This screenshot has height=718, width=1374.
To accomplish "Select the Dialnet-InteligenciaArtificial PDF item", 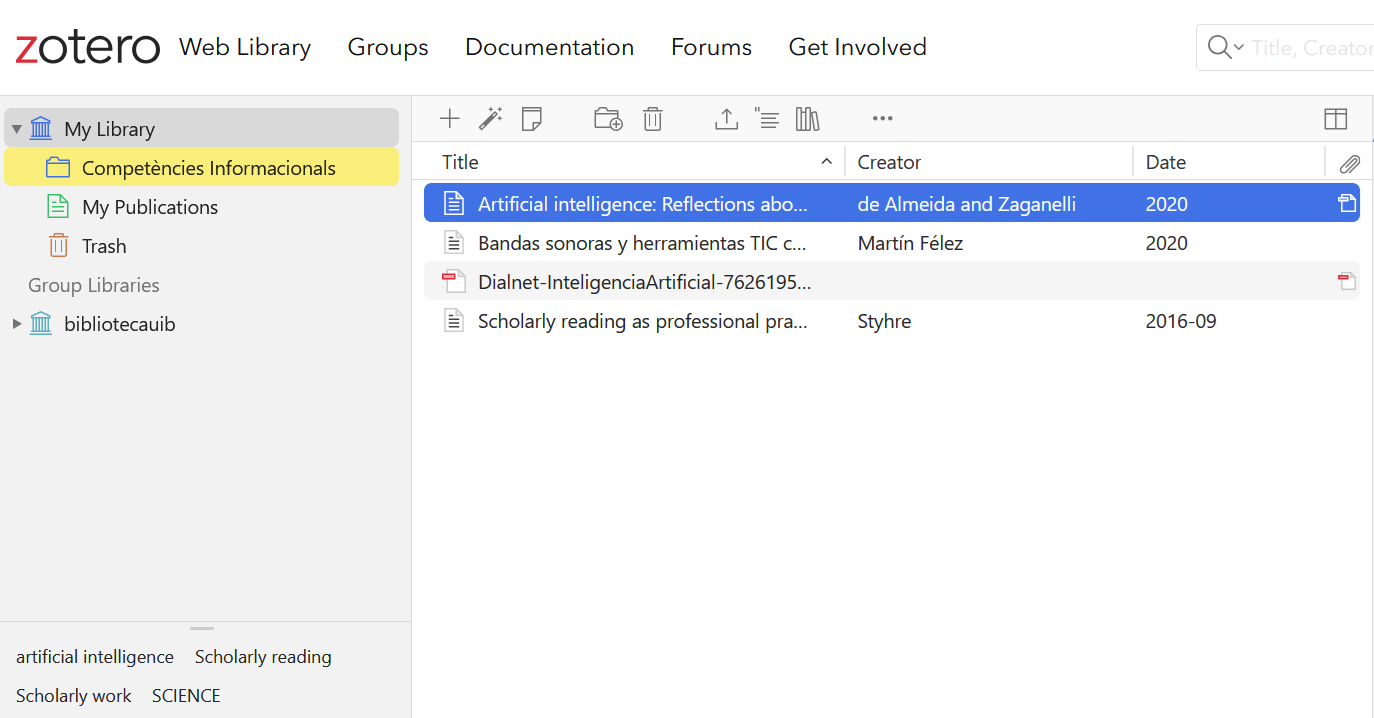I will [x=892, y=281].
